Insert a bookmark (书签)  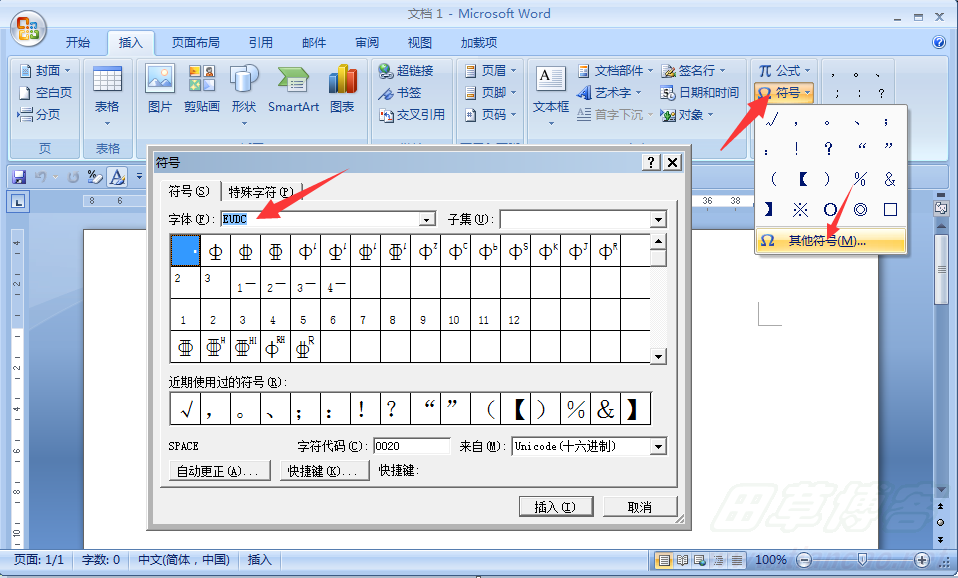tap(400, 92)
